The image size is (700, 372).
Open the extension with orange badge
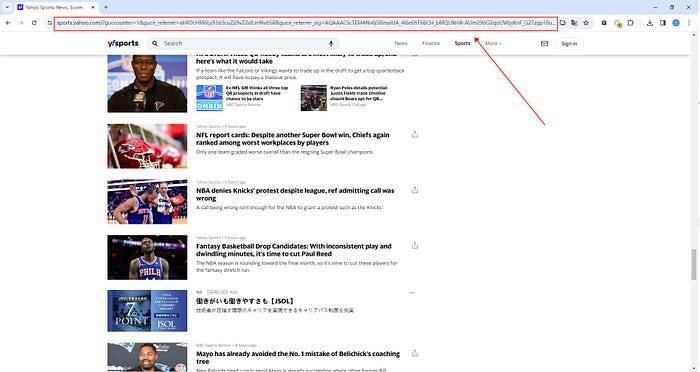[617, 23]
